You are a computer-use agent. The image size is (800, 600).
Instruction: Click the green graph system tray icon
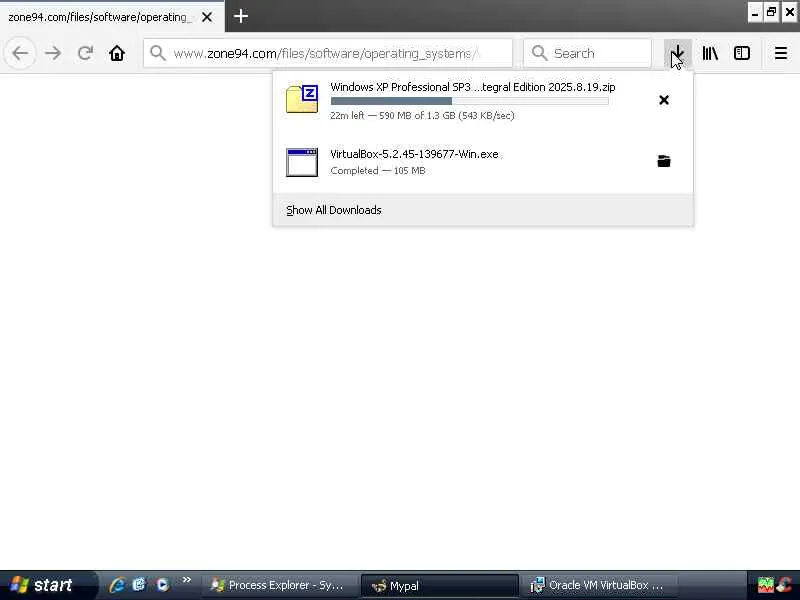(x=765, y=585)
